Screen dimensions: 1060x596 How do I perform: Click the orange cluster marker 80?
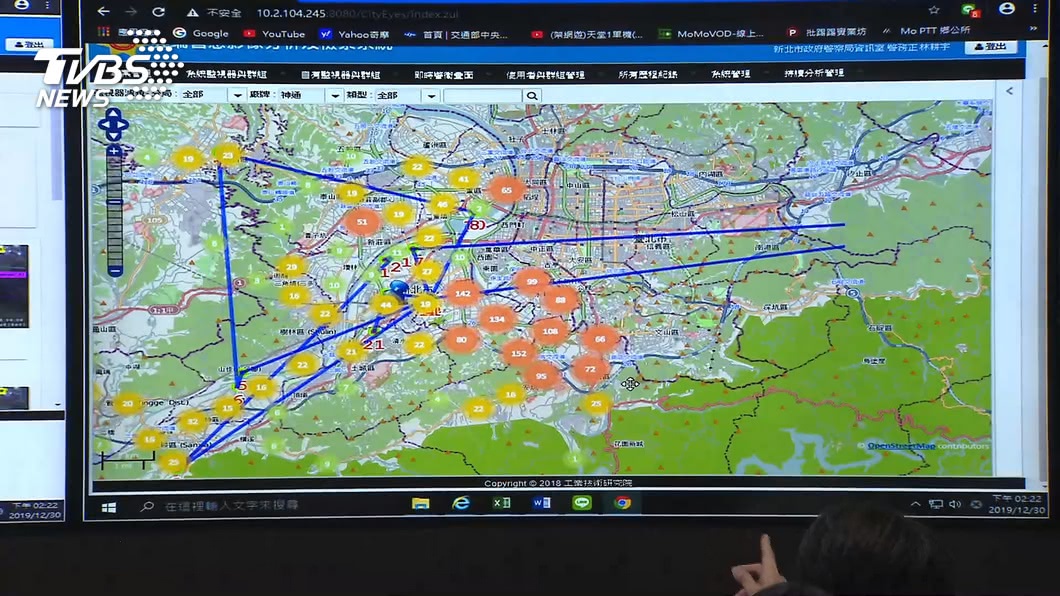point(461,340)
